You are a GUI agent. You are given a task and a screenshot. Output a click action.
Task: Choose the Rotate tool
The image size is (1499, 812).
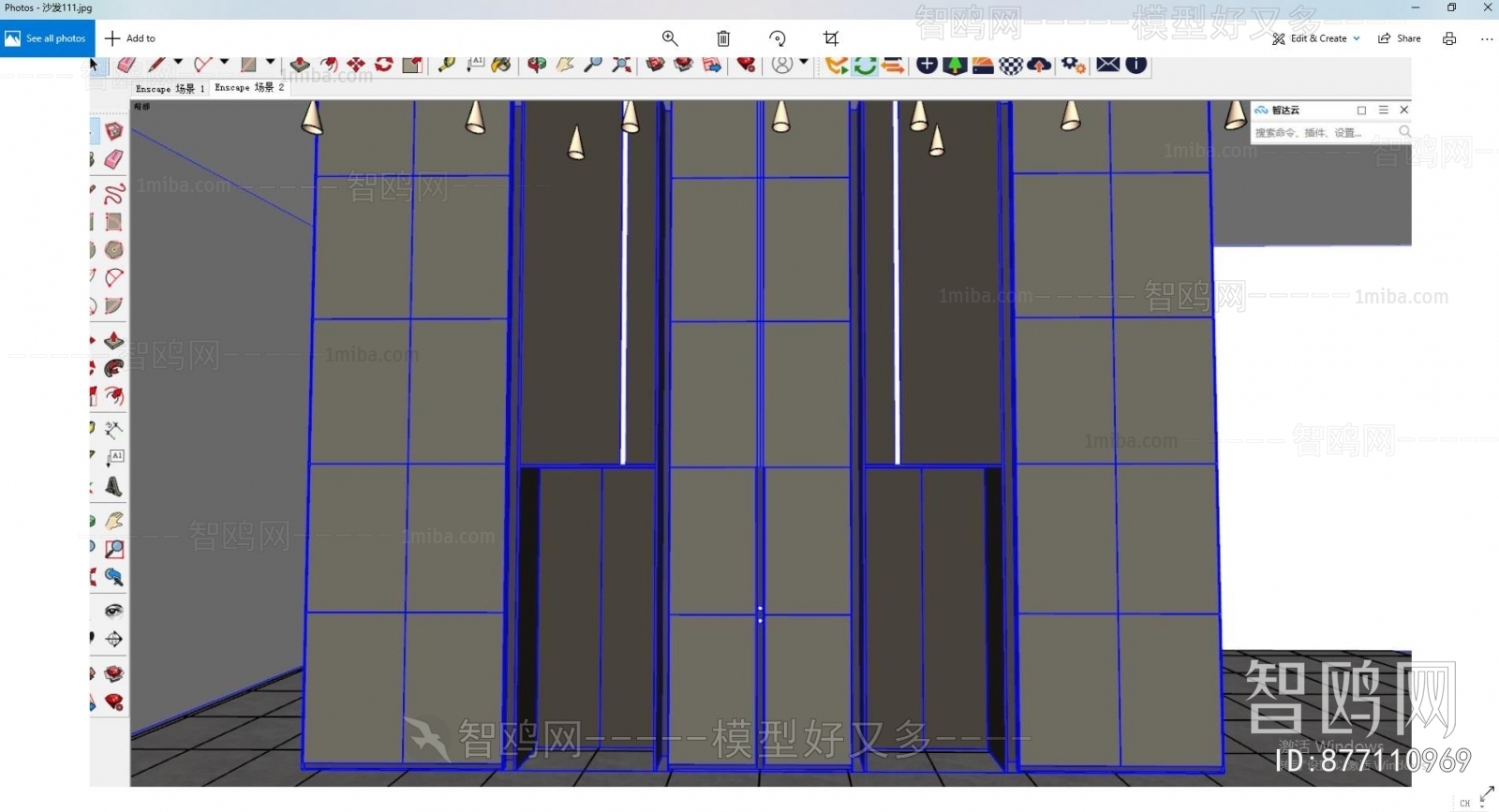pos(384,65)
